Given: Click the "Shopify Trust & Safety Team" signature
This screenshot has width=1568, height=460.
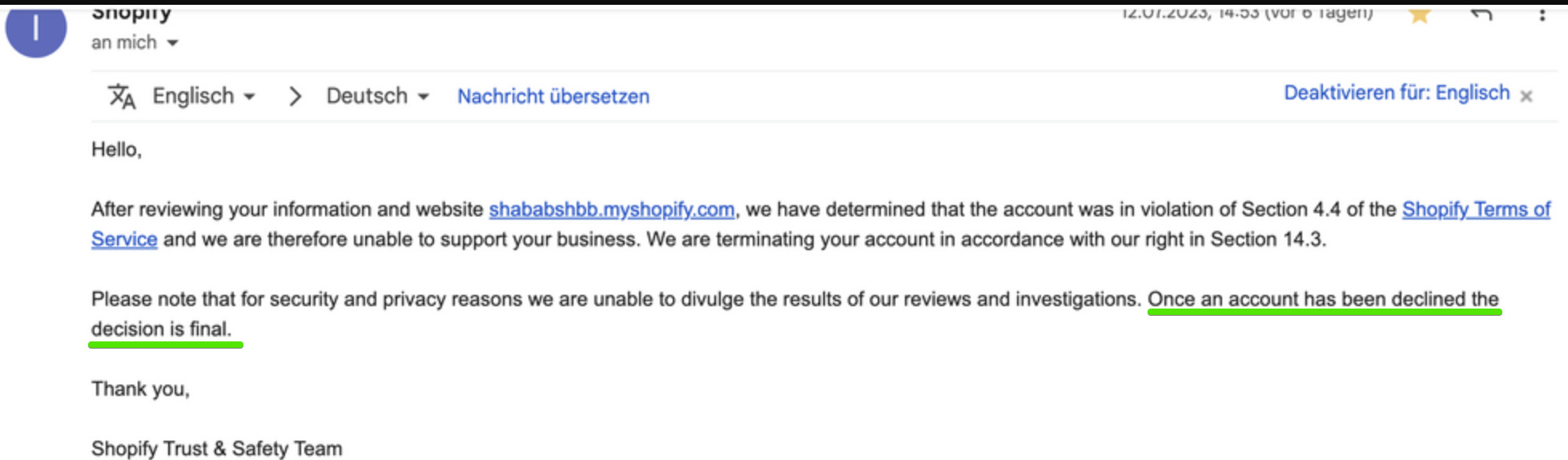Looking at the screenshot, I should pos(216,449).
